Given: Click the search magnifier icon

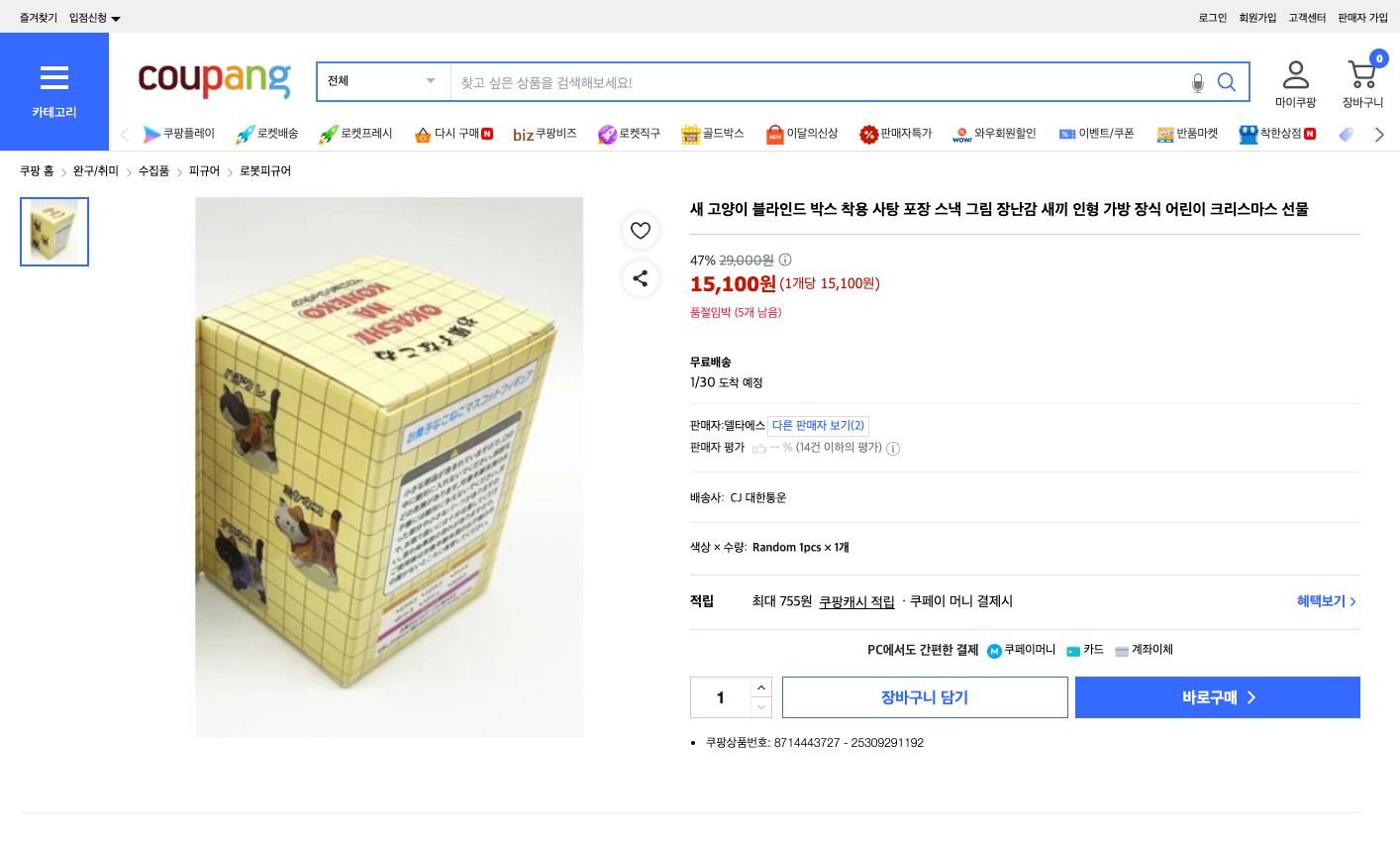Looking at the screenshot, I should [1226, 81].
